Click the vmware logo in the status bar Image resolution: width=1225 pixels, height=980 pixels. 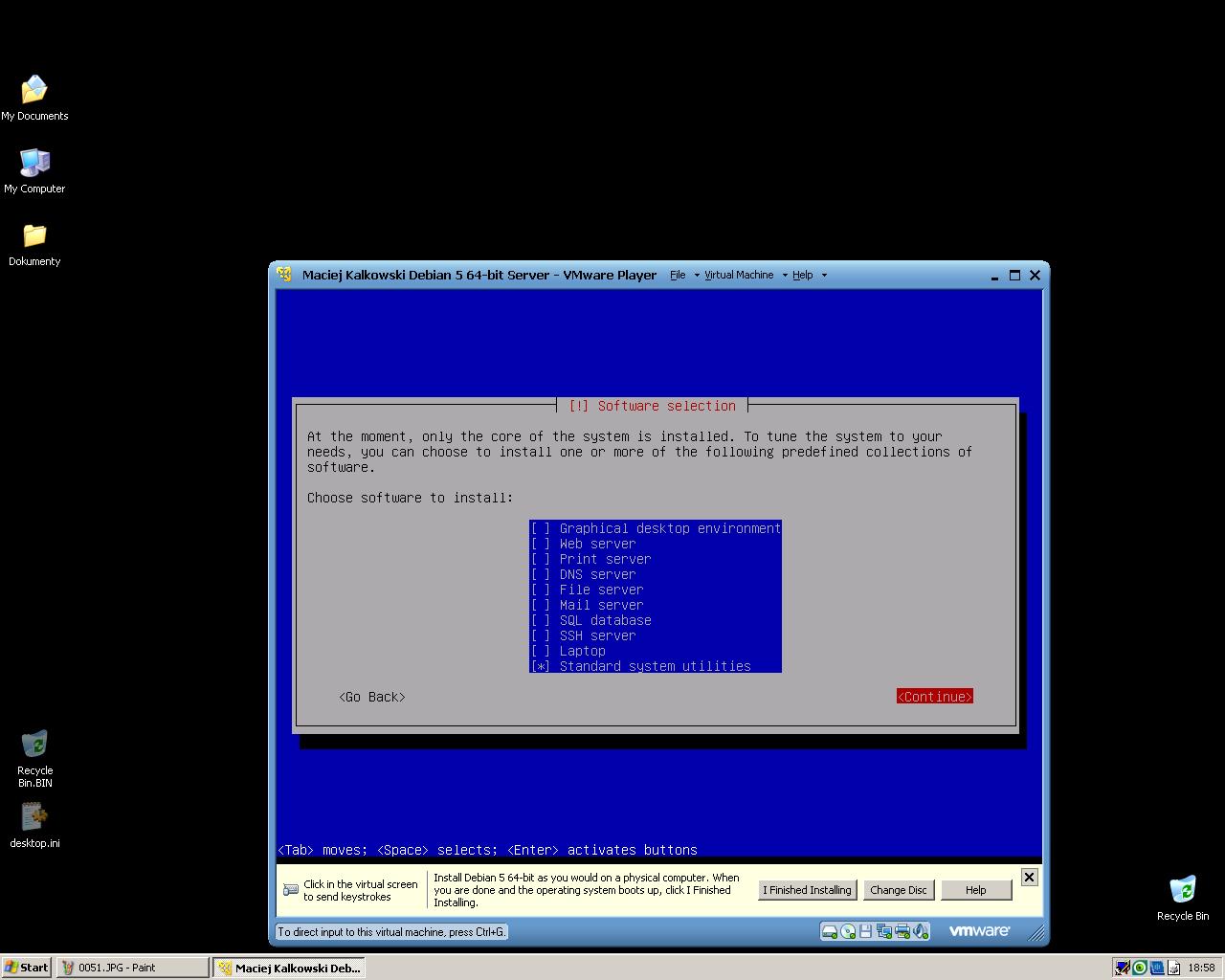(x=979, y=930)
